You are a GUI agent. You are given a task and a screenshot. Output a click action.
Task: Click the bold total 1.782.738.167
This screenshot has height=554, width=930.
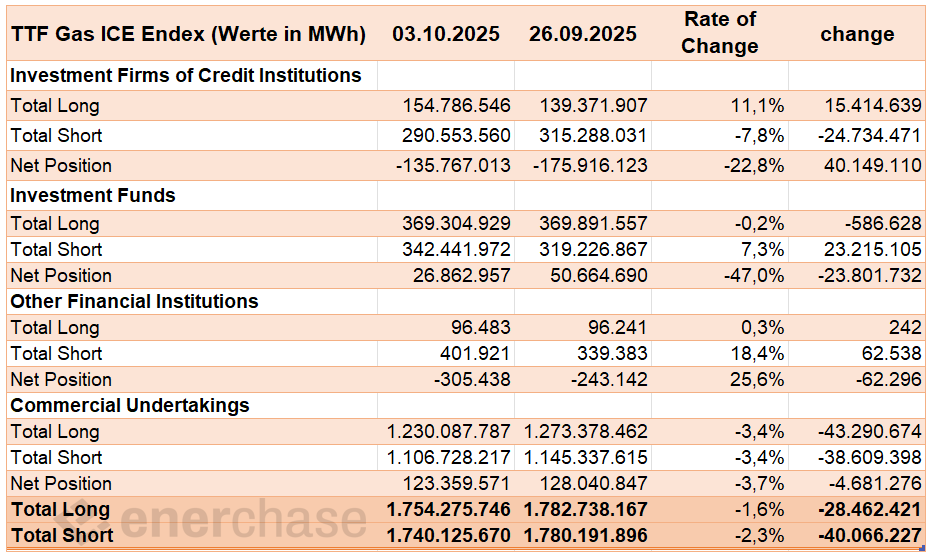click(585, 510)
